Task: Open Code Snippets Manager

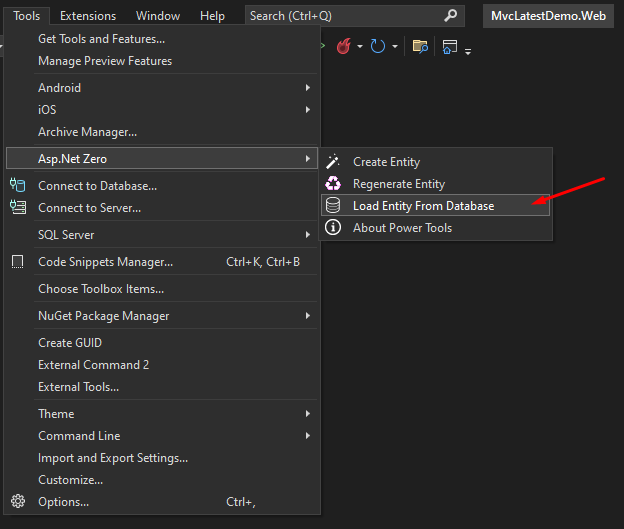Action: [x=162, y=262]
